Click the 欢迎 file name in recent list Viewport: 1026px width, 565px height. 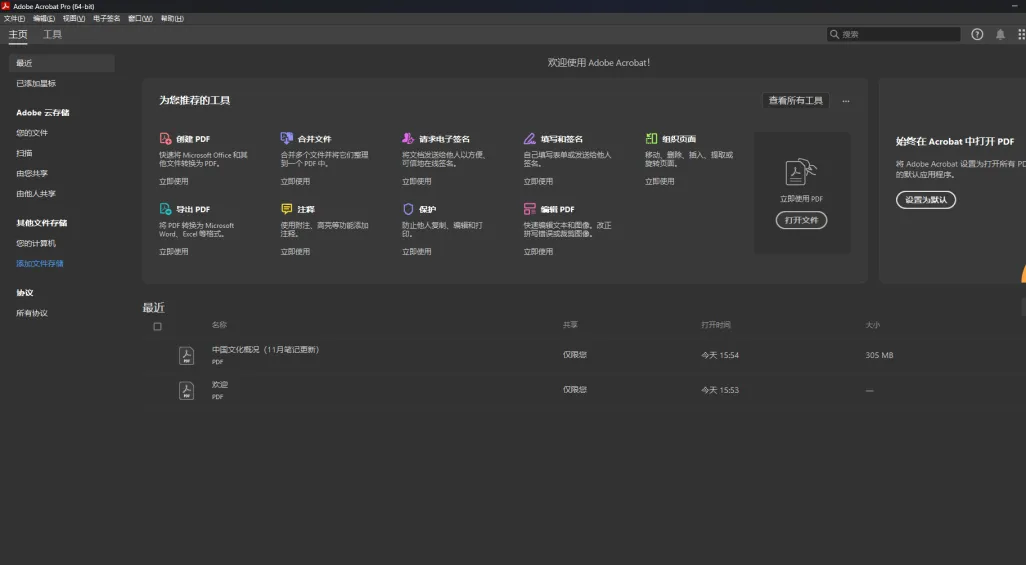(220, 385)
